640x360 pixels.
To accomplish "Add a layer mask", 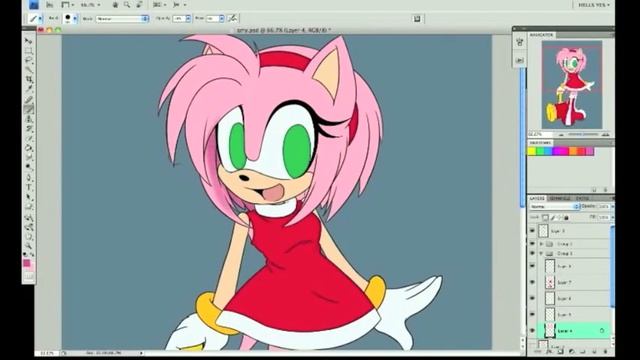I will (x=560, y=351).
